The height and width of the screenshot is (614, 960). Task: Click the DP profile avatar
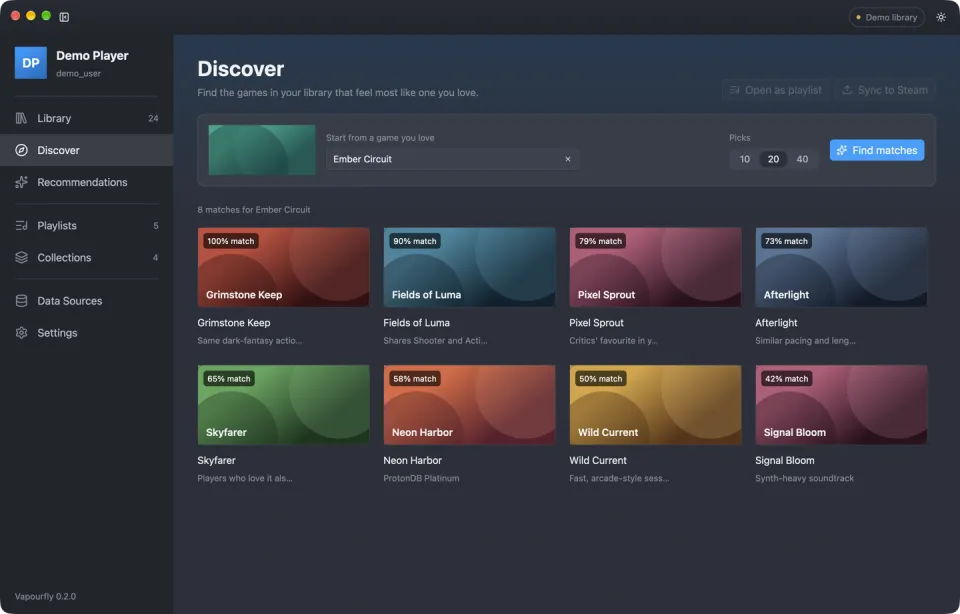click(x=31, y=62)
